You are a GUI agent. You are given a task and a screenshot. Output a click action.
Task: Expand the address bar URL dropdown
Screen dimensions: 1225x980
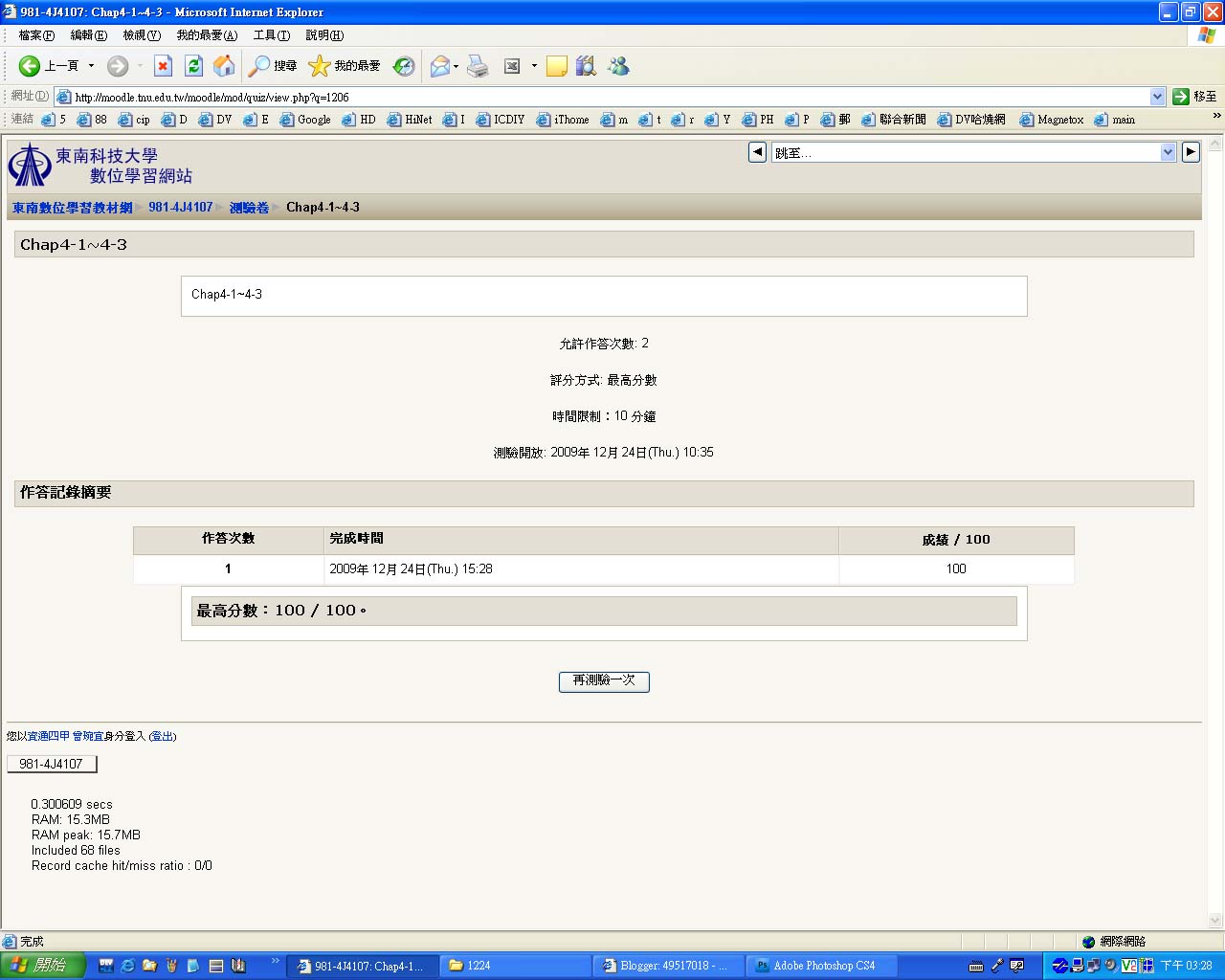(x=1157, y=97)
